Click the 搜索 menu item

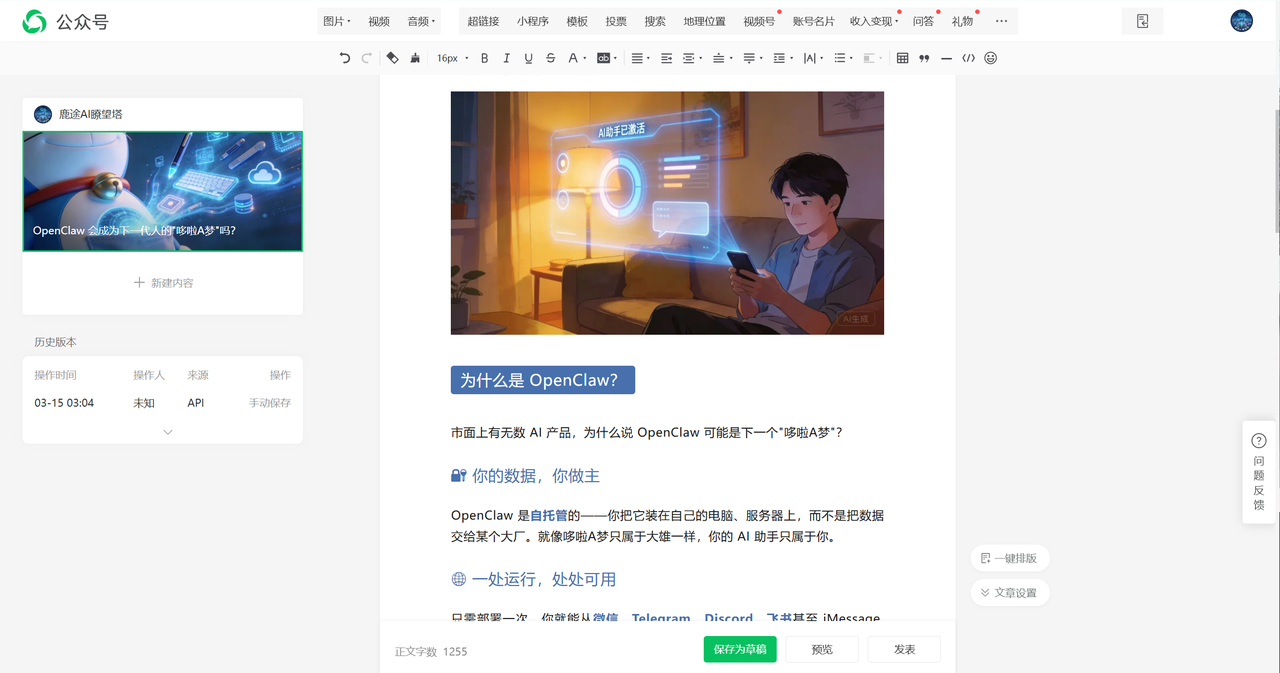pyautogui.click(x=655, y=21)
